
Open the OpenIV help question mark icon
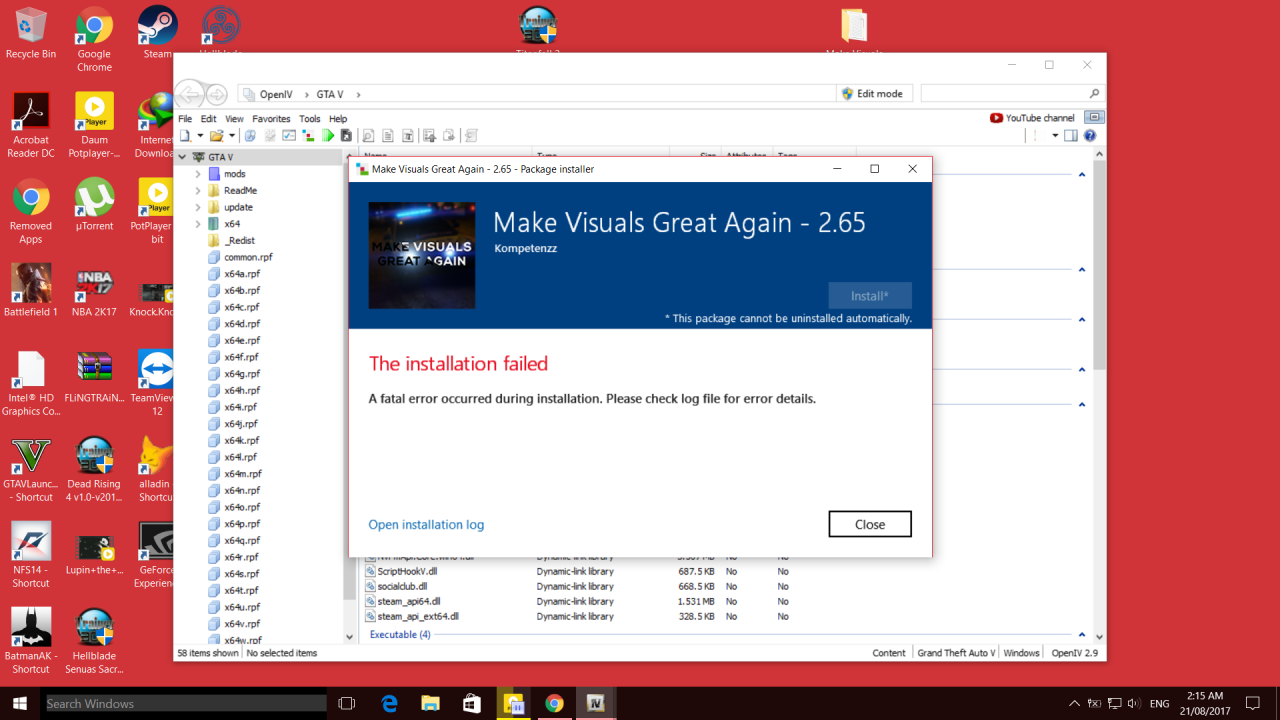[1090, 136]
